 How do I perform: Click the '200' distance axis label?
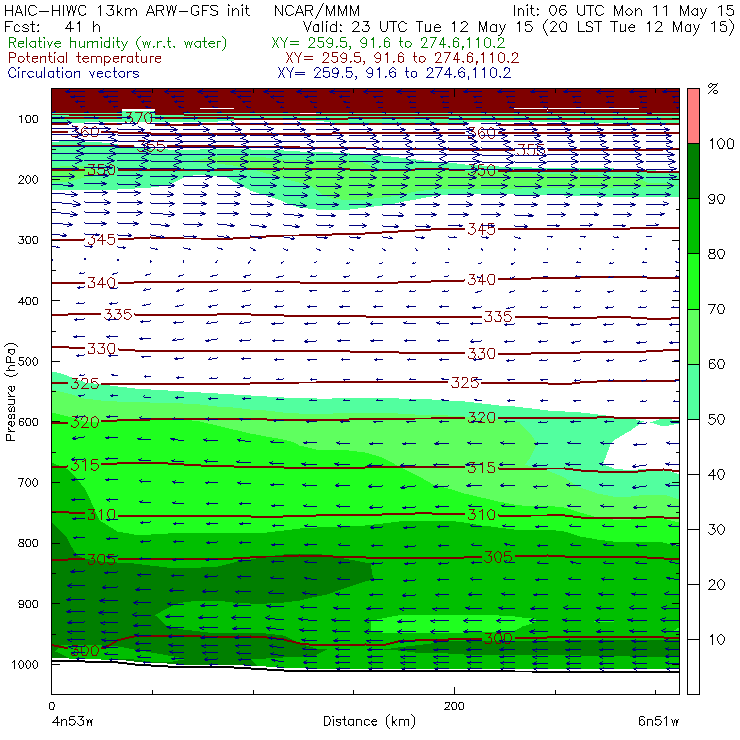coord(454,706)
